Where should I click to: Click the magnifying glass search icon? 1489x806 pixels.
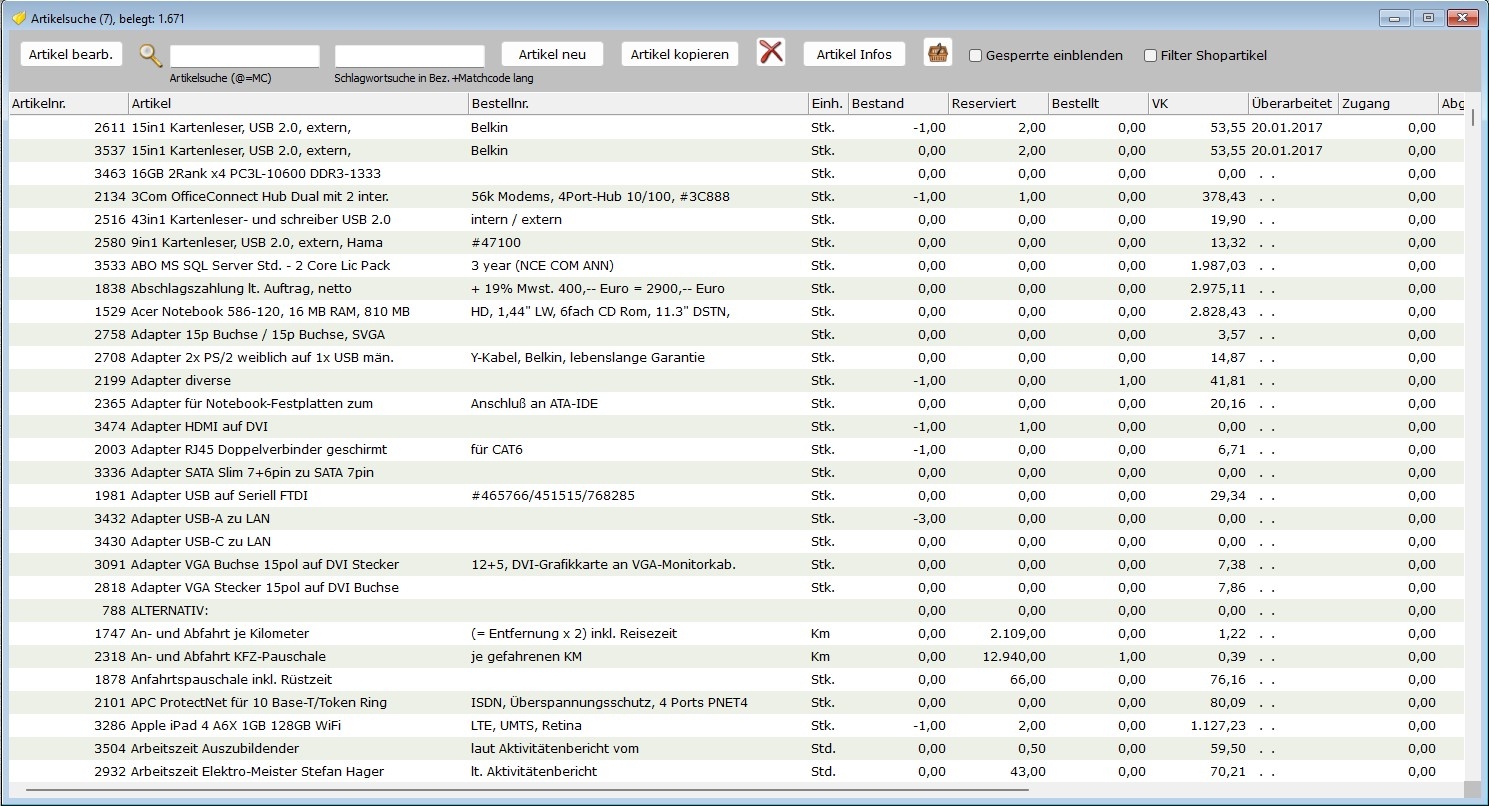[x=150, y=55]
